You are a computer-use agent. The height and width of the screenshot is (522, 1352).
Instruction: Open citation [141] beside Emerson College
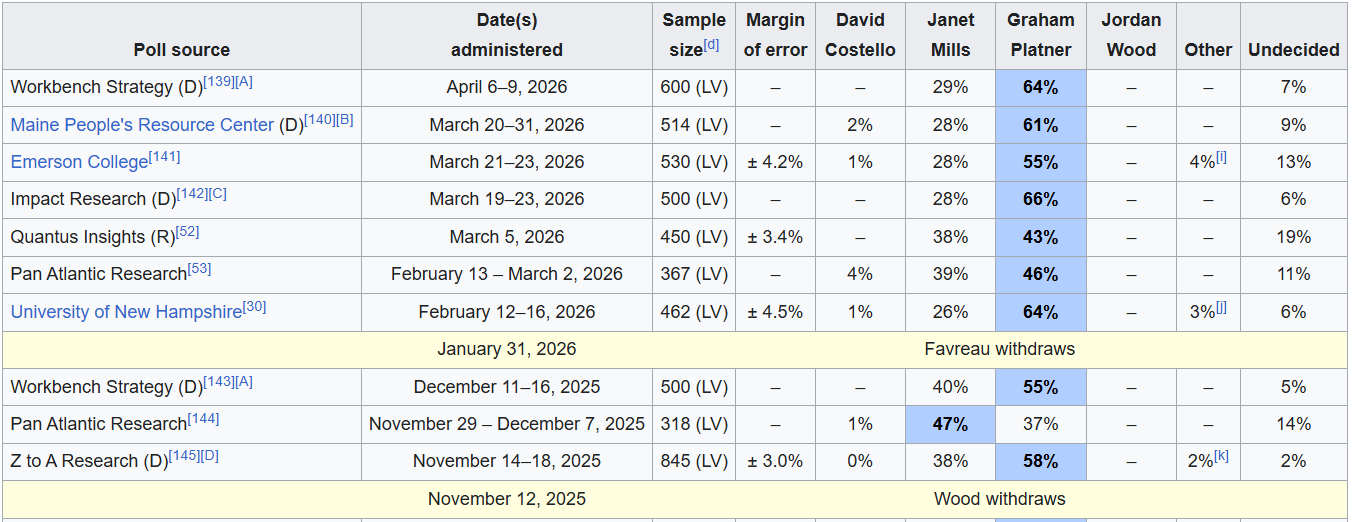[164, 157]
